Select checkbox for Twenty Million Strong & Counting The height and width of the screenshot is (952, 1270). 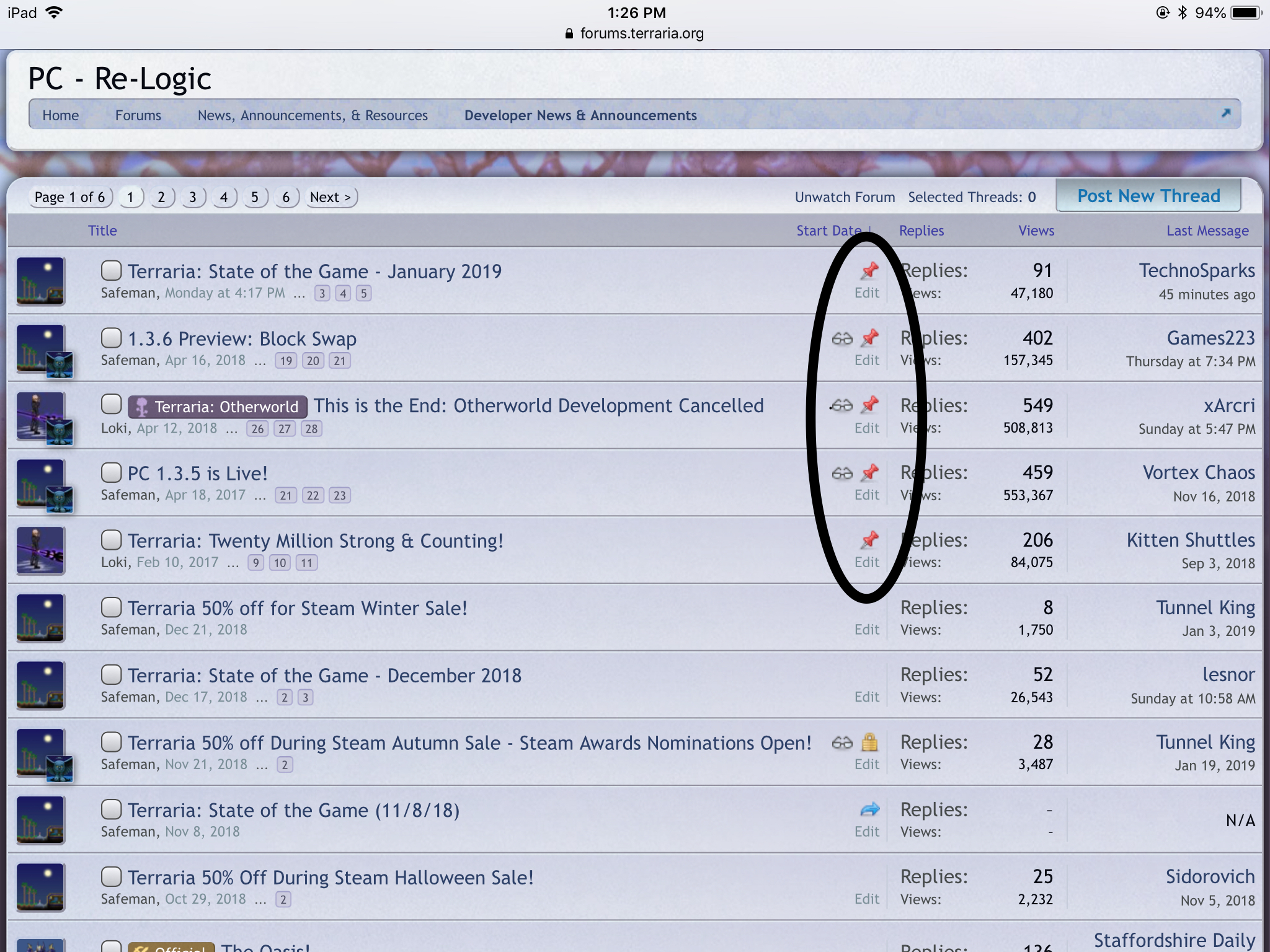(111, 540)
